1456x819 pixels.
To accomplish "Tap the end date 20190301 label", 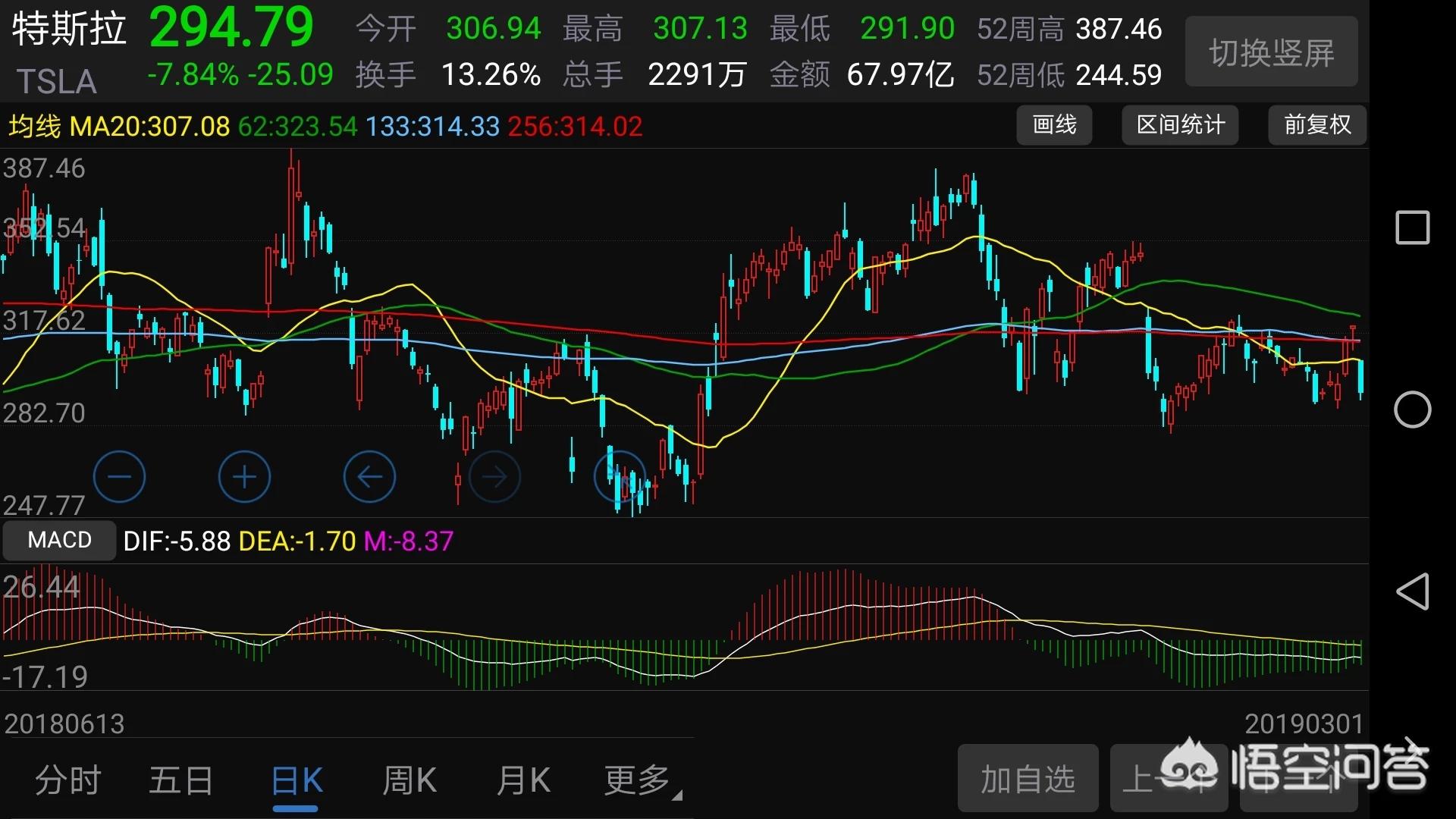I will click(1304, 723).
